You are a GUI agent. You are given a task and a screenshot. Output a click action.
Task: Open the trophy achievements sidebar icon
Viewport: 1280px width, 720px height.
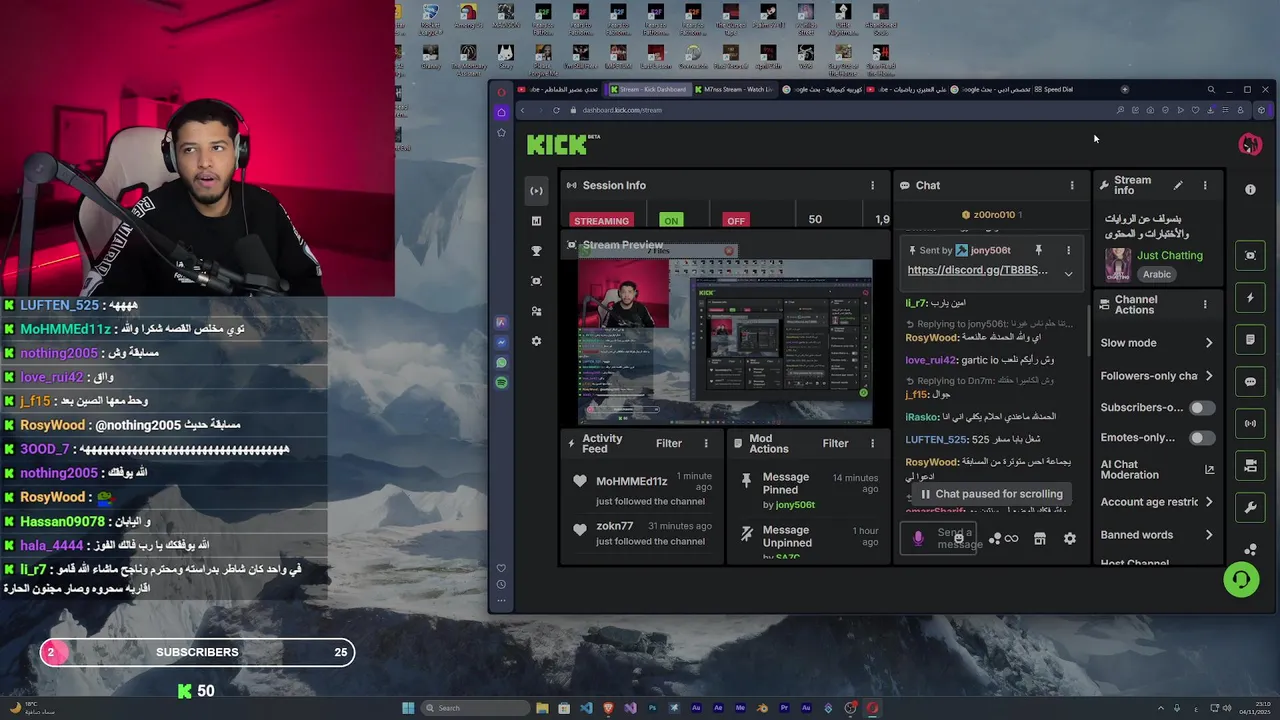point(536,251)
